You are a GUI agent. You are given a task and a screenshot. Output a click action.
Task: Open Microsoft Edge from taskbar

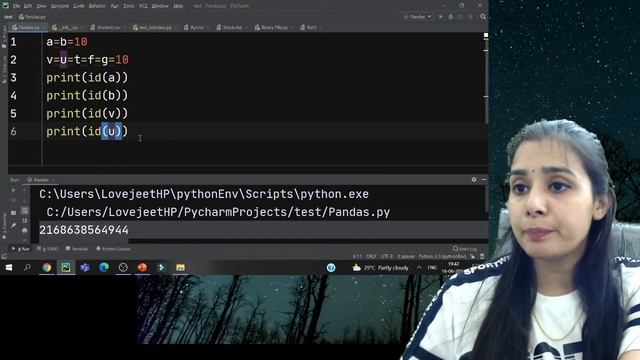[104, 267]
